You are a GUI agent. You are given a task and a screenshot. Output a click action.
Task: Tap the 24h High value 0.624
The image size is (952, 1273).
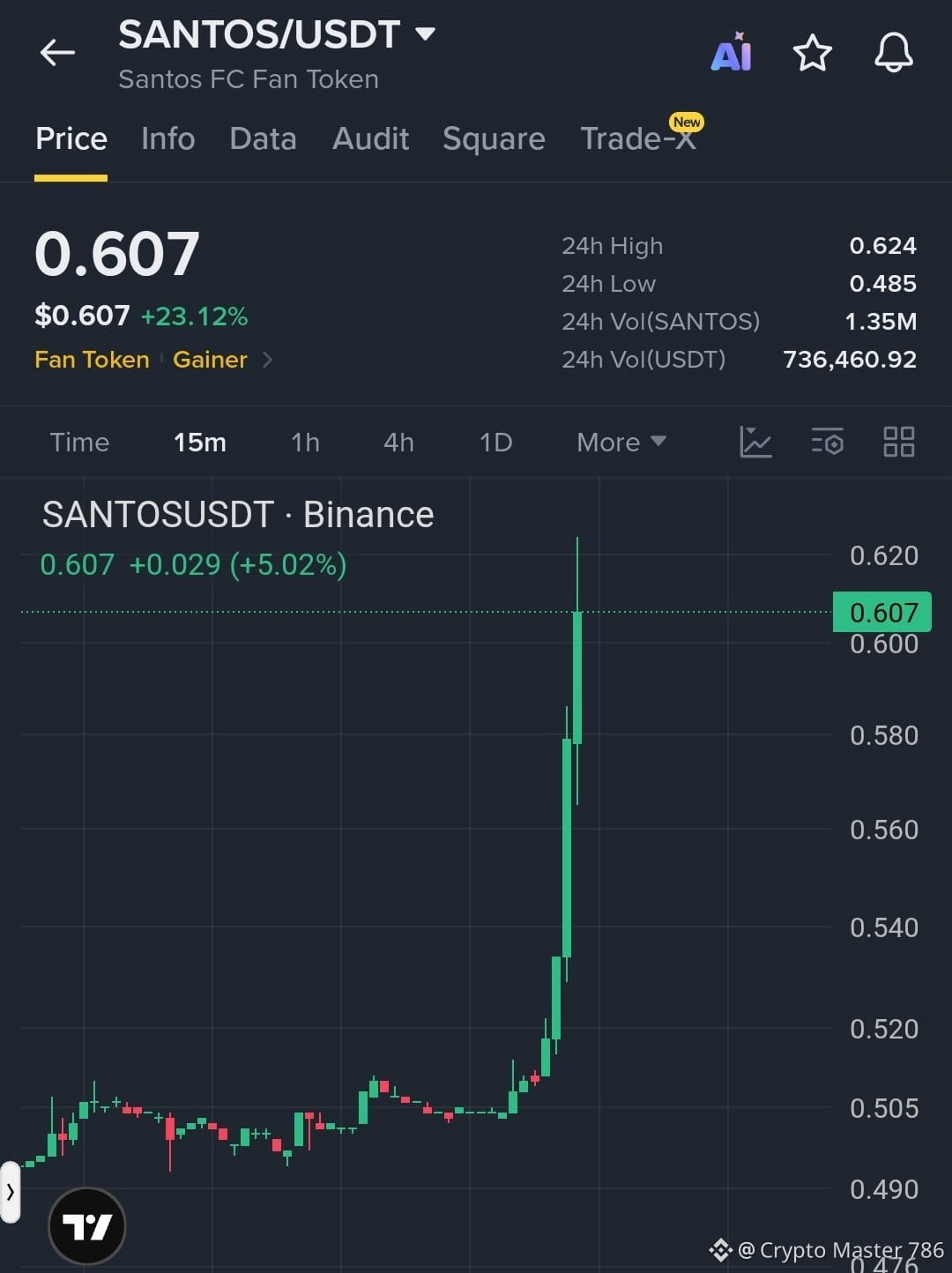pyautogui.click(x=882, y=246)
